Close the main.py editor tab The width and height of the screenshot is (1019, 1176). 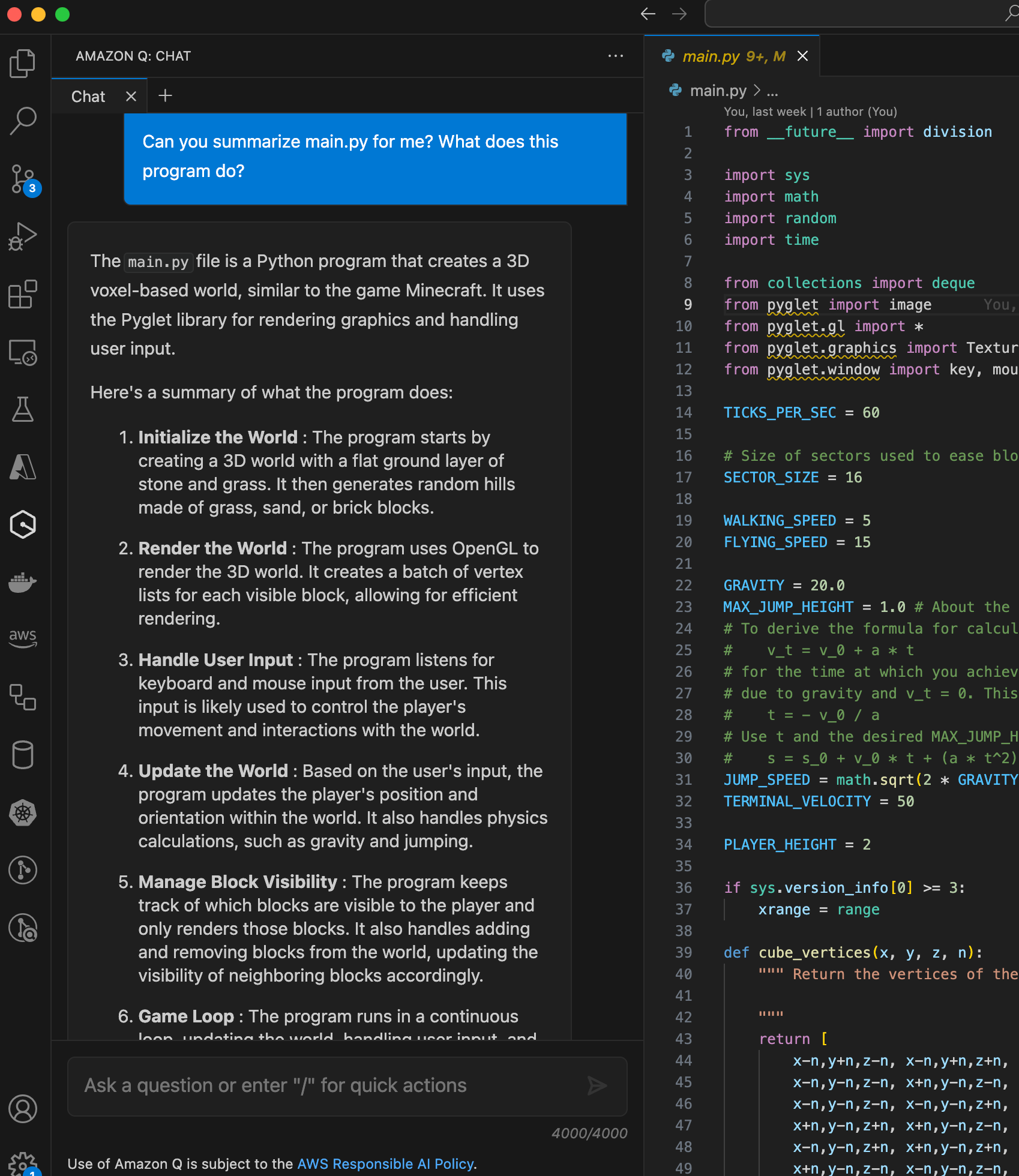[802, 56]
